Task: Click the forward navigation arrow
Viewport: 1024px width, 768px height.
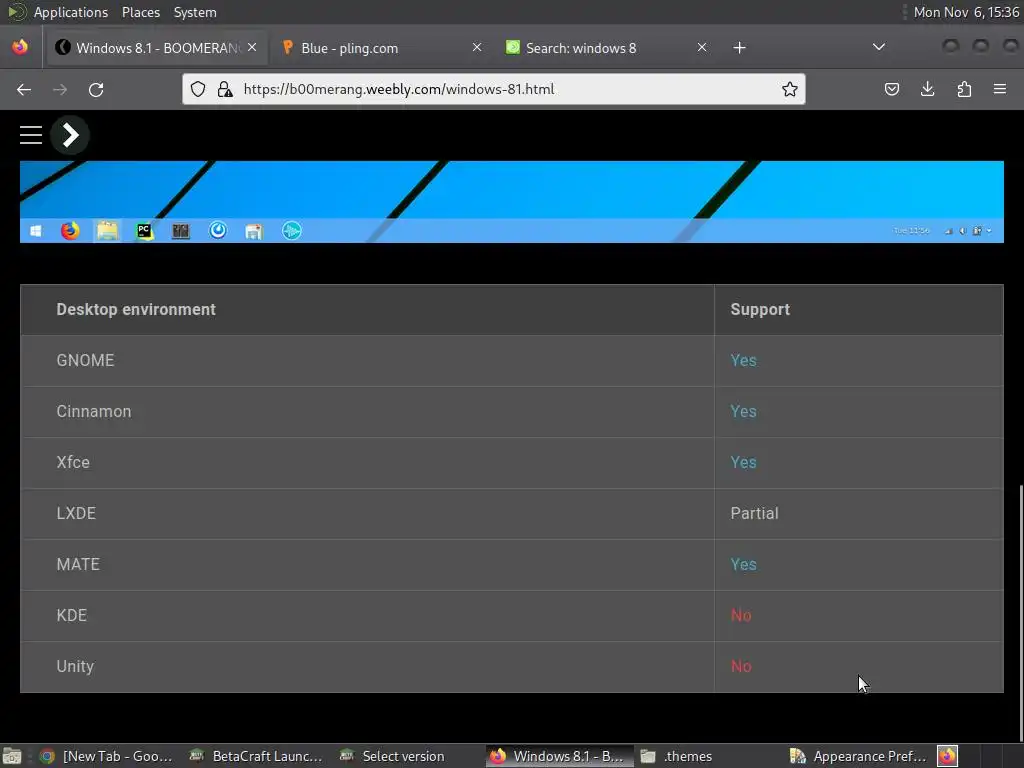Action: 59,89
